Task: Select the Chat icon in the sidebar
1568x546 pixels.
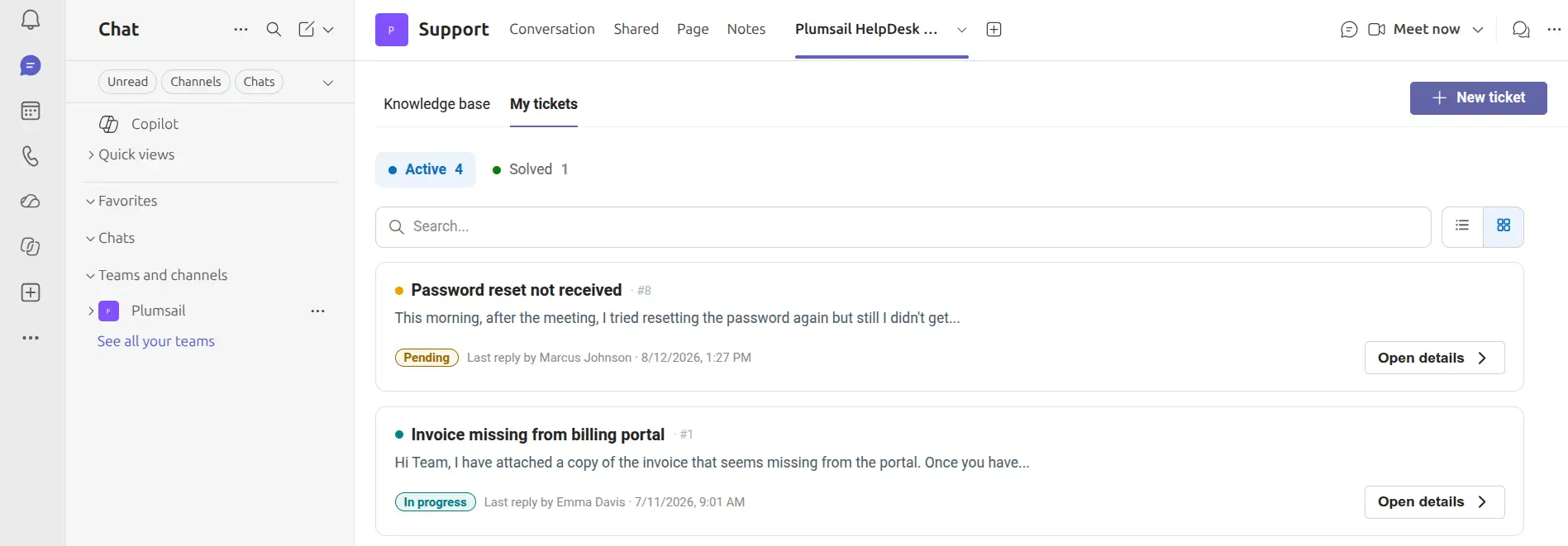Action: click(x=31, y=65)
